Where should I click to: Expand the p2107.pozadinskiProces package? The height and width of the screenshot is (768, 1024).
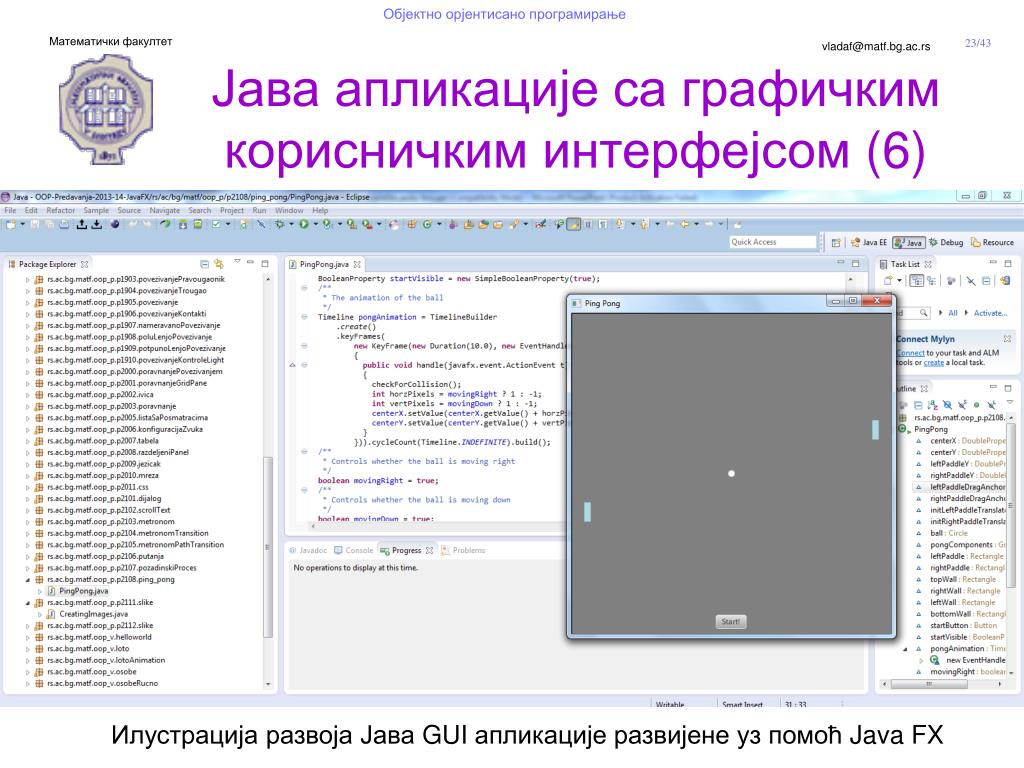(x=27, y=568)
